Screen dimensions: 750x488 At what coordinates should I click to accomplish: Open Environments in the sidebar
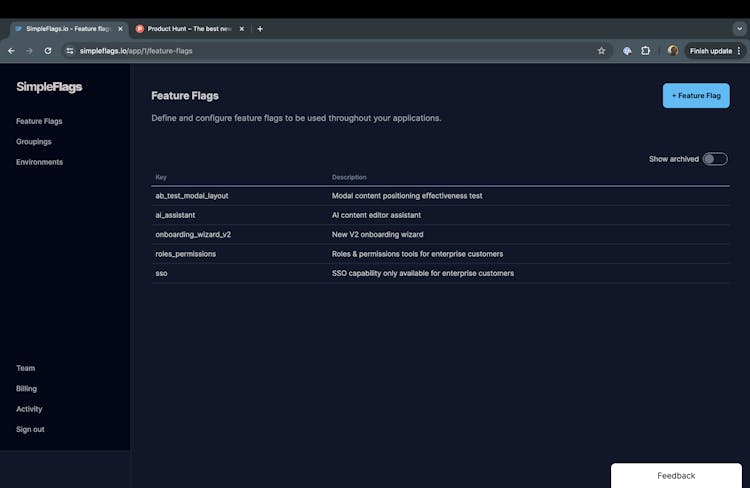click(x=39, y=162)
